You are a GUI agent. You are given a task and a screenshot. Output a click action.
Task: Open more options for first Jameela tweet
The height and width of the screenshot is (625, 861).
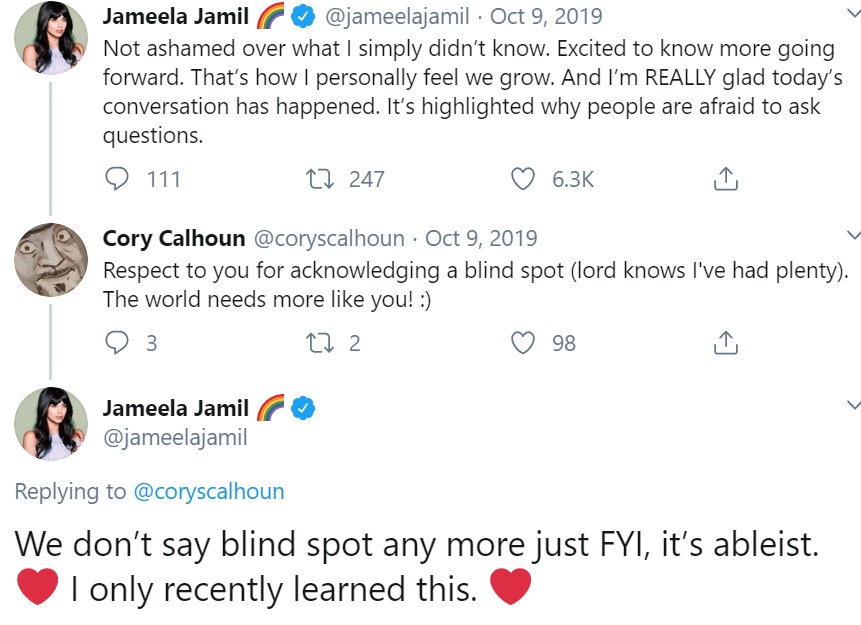coord(853,13)
